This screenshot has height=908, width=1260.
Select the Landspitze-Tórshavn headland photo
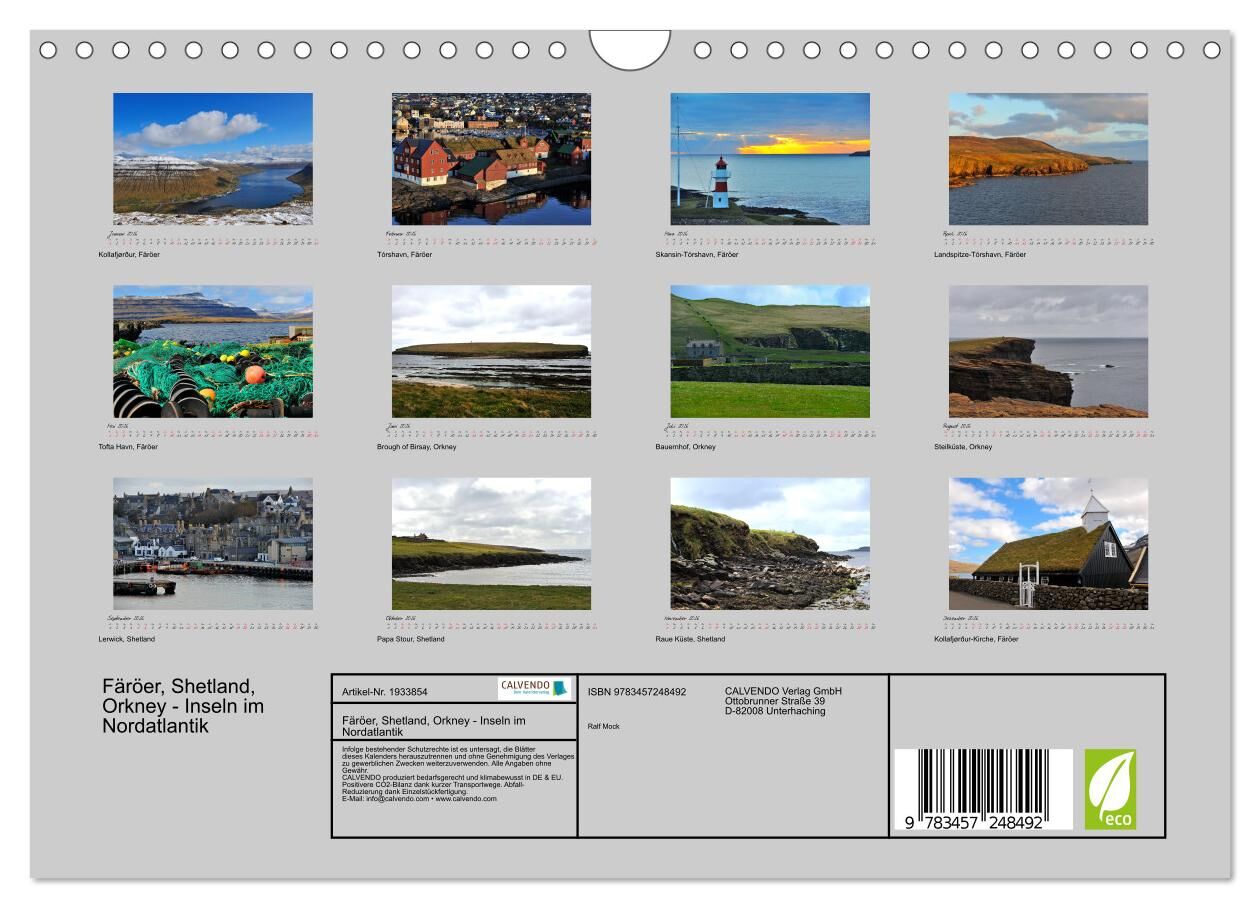[x=1048, y=159]
